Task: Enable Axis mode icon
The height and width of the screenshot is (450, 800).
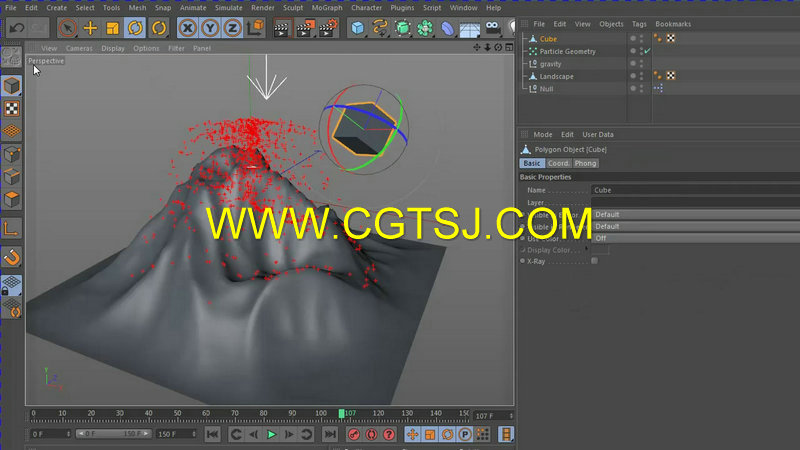Action: click(12, 229)
